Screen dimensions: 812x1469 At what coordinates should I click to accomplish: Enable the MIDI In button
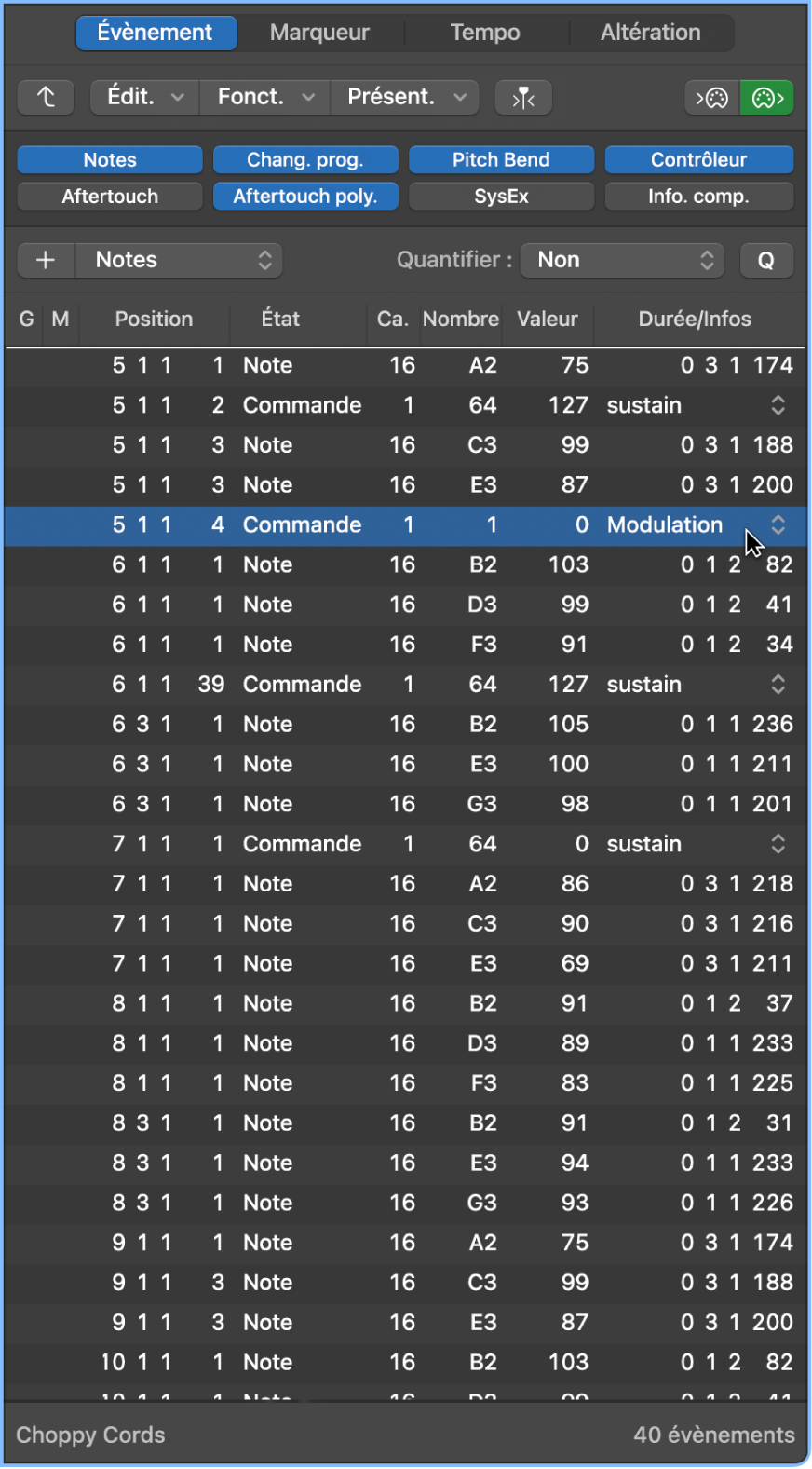[712, 97]
